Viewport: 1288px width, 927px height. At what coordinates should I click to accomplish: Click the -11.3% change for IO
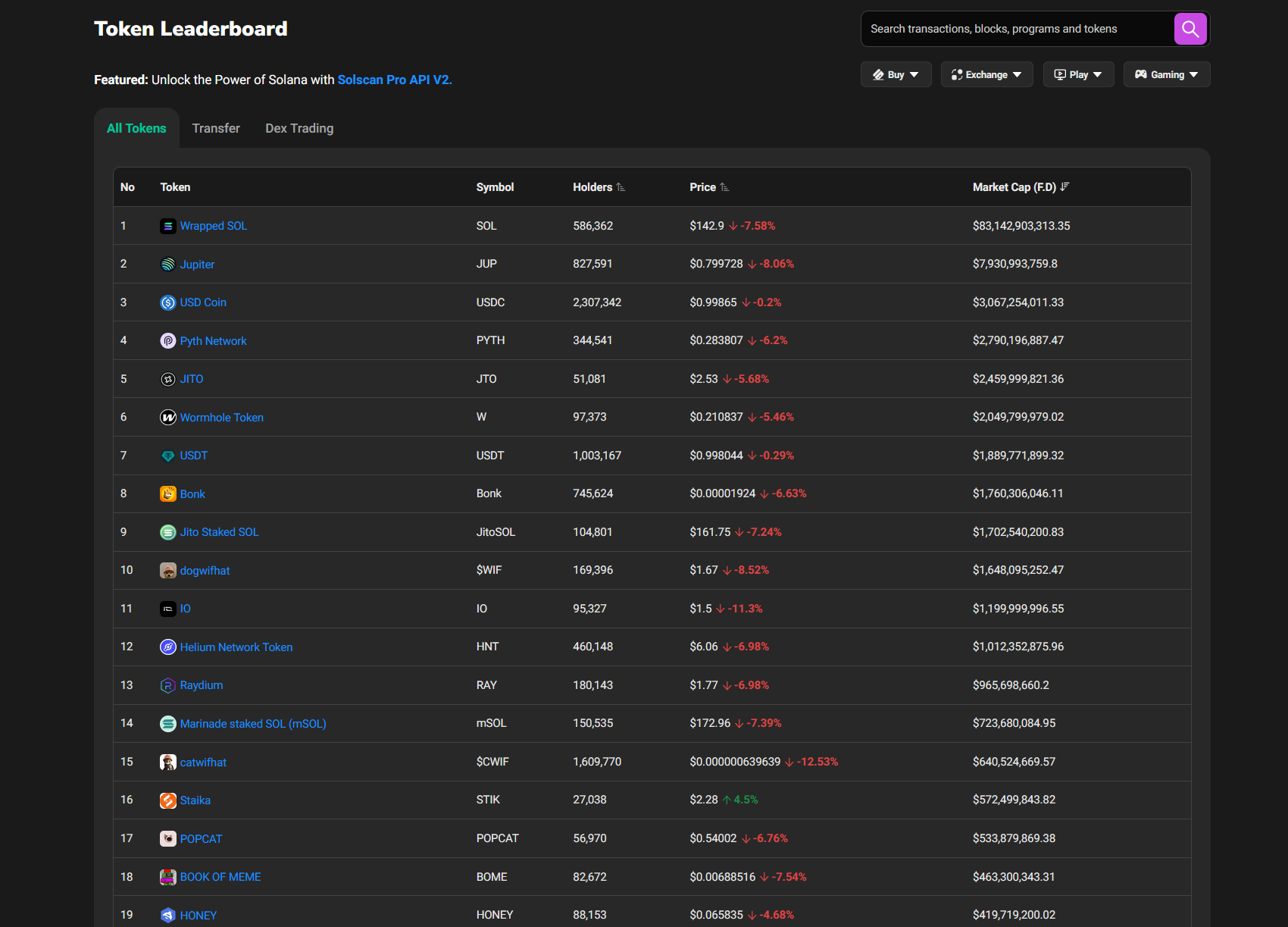[739, 609]
